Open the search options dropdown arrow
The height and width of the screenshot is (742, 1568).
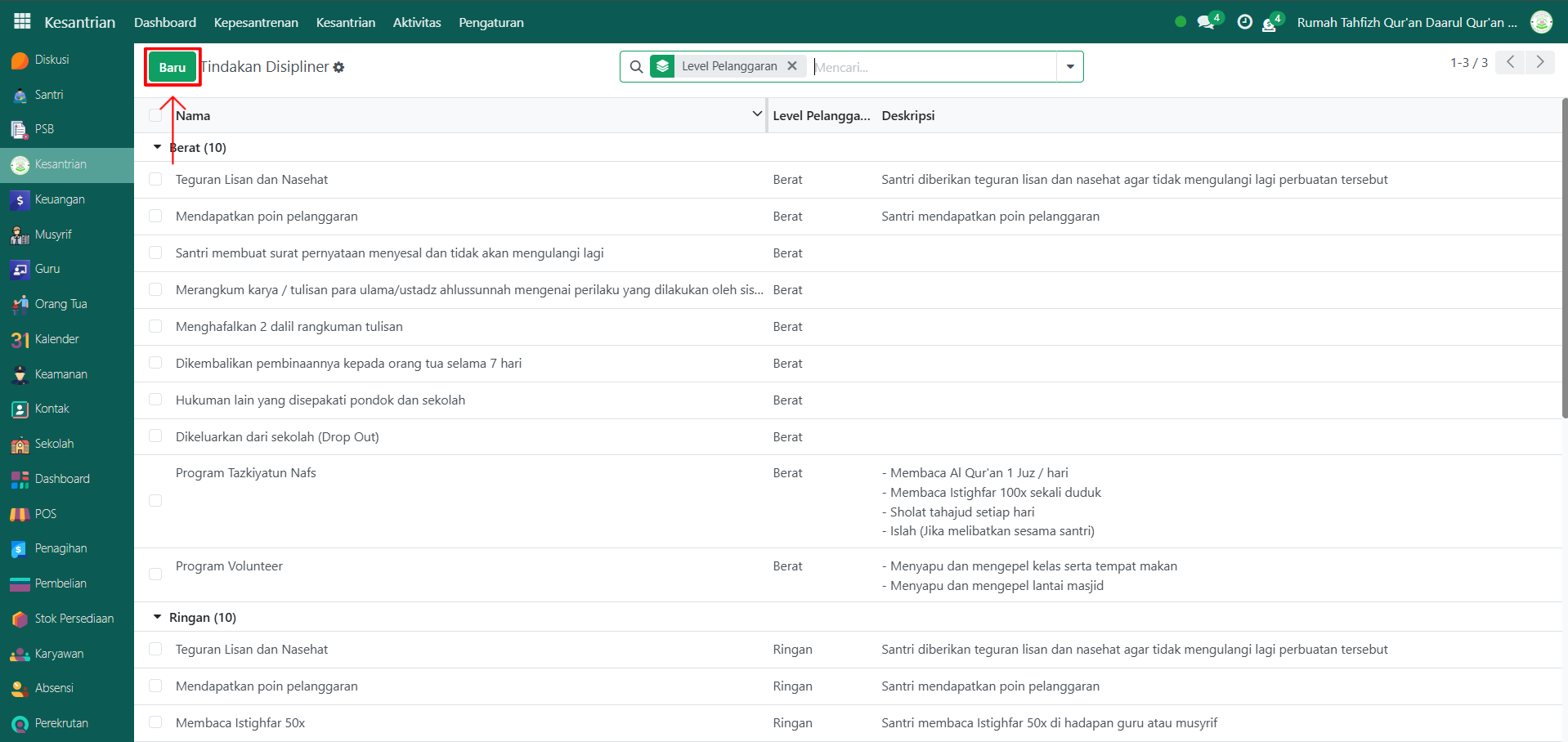click(x=1069, y=67)
